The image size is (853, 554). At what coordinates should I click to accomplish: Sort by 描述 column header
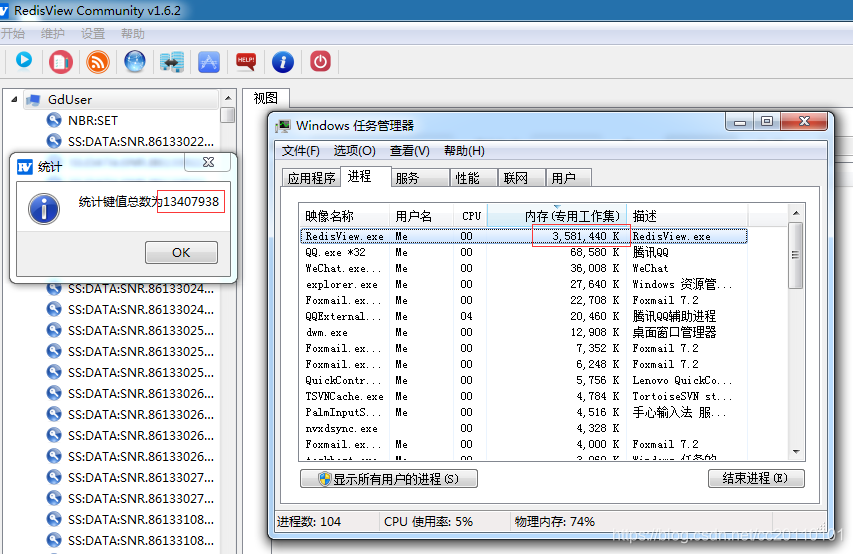pos(688,216)
